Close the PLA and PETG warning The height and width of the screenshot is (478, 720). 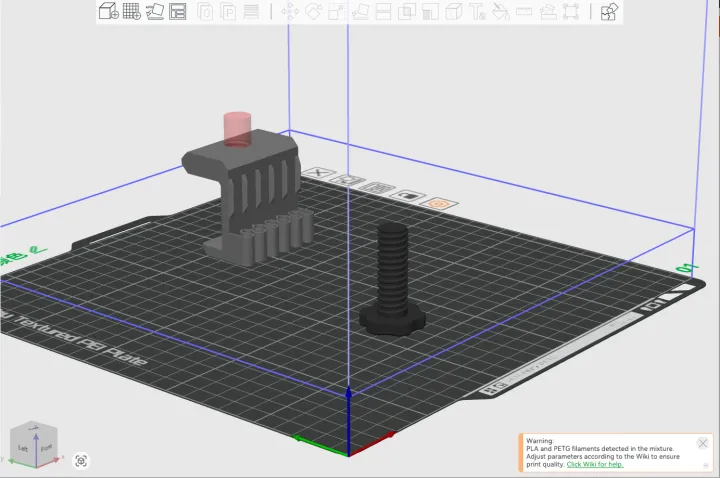pyautogui.click(x=703, y=443)
